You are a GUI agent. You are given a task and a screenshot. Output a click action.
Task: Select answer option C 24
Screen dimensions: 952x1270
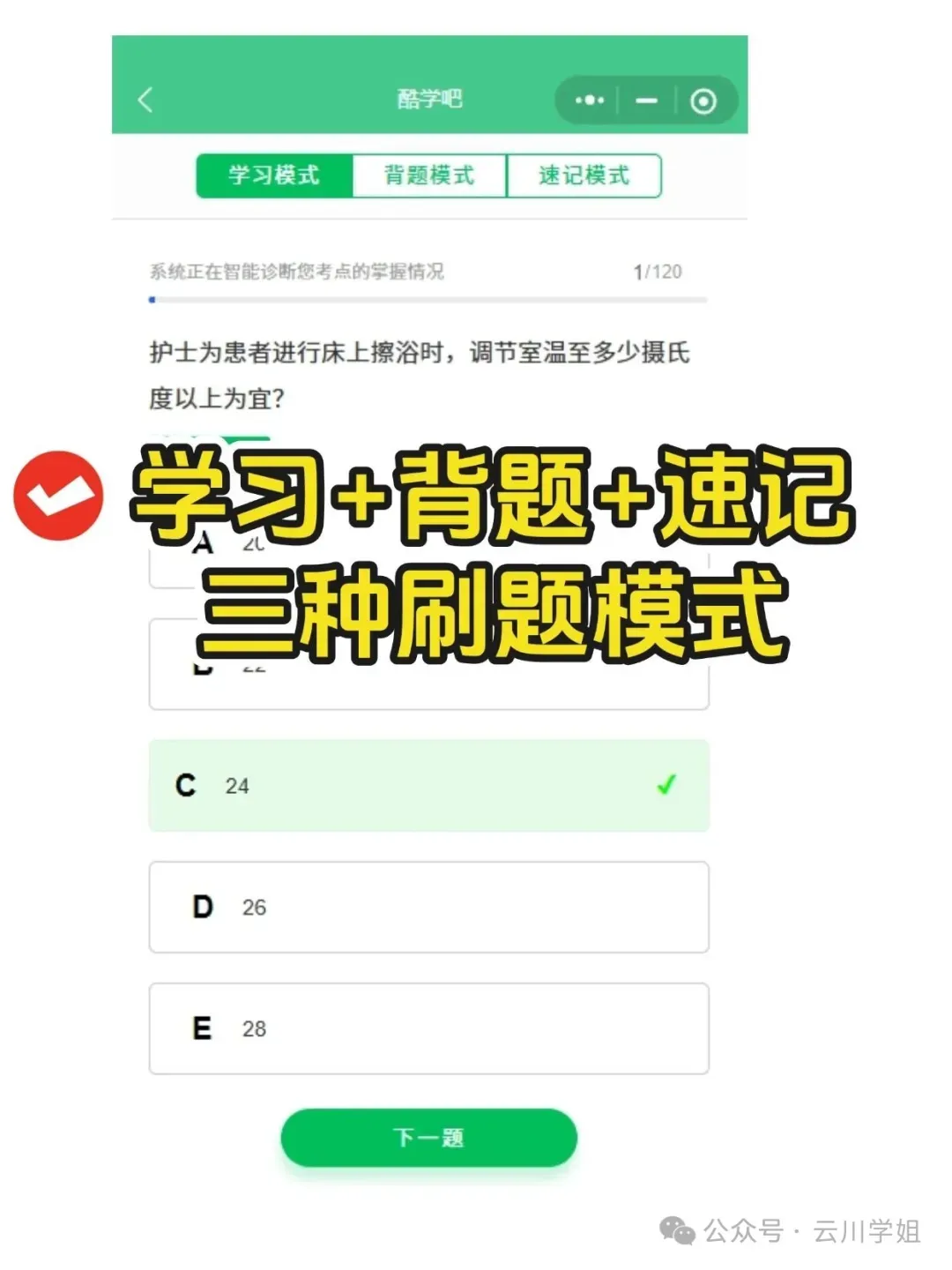(x=428, y=785)
